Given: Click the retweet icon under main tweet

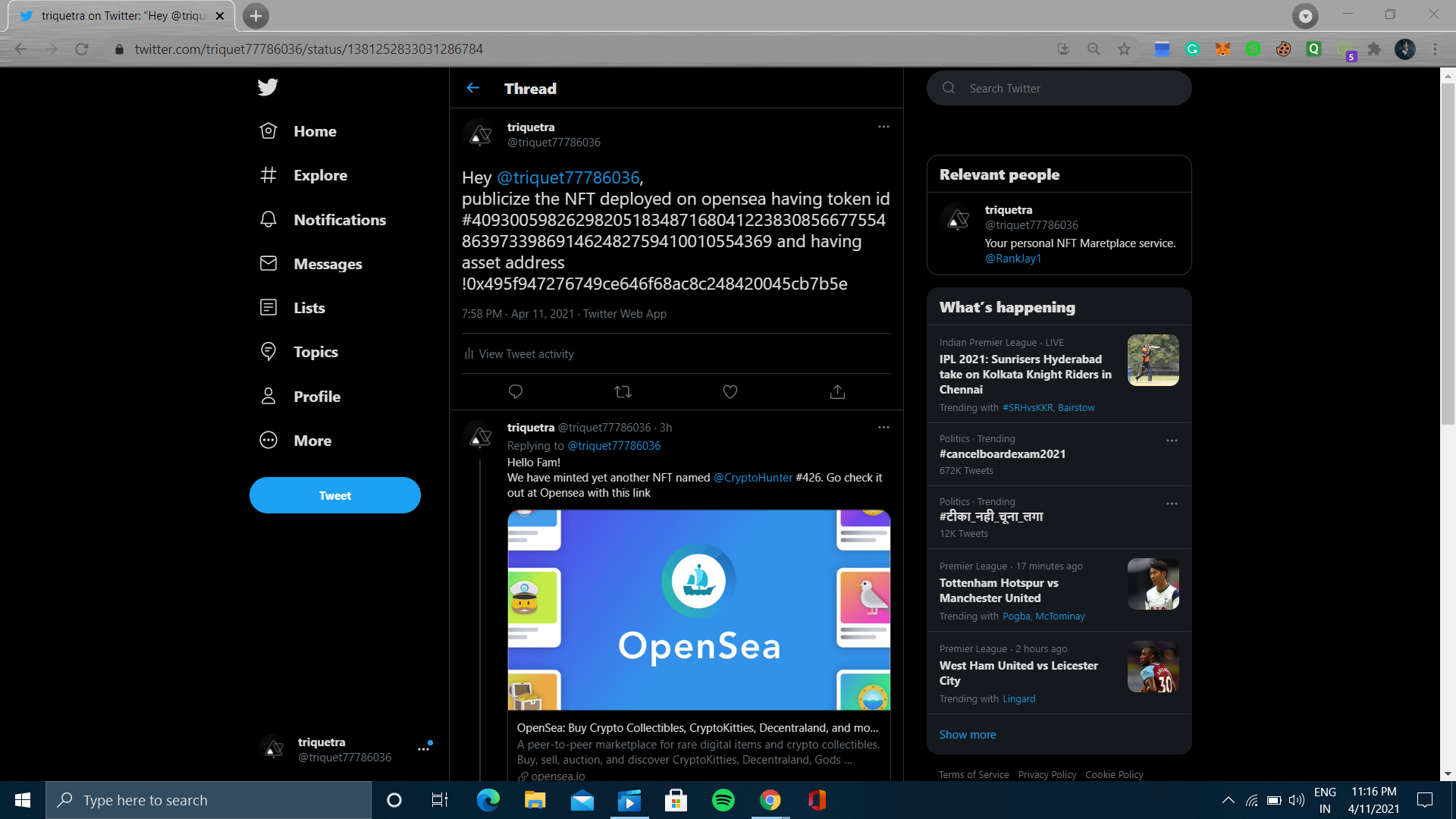Looking at the screenshot, I should pyautogui.click(x=623, y=392).
